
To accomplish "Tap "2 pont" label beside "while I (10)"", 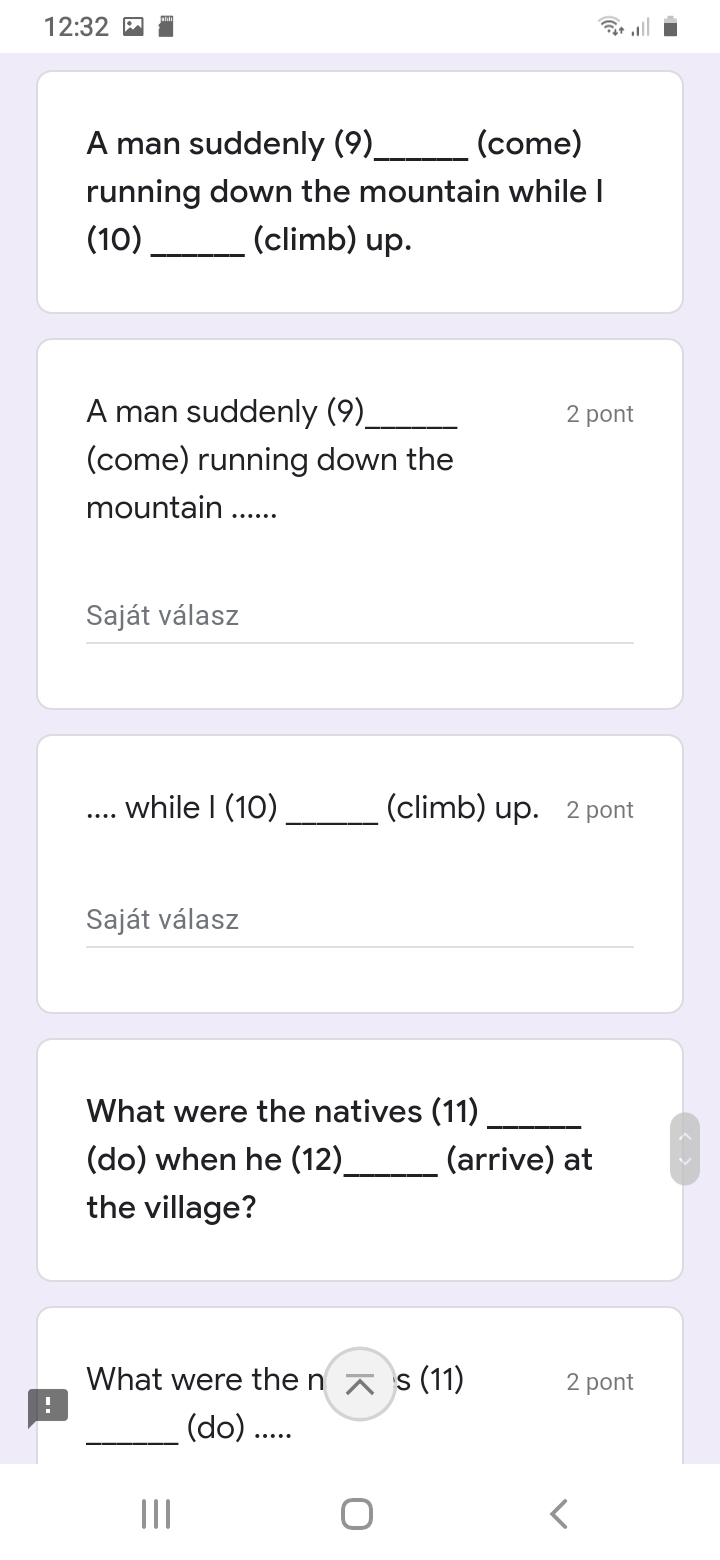I will click(x=599, y=810).
